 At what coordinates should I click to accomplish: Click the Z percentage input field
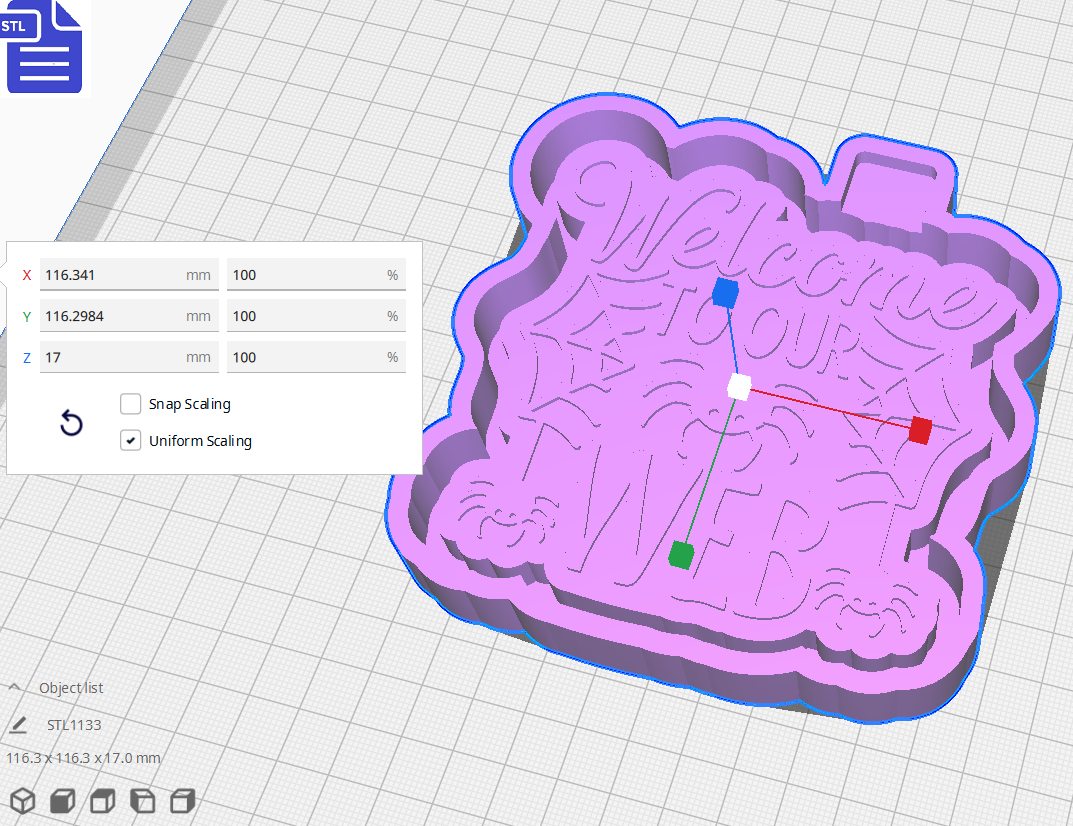[316, 357]
